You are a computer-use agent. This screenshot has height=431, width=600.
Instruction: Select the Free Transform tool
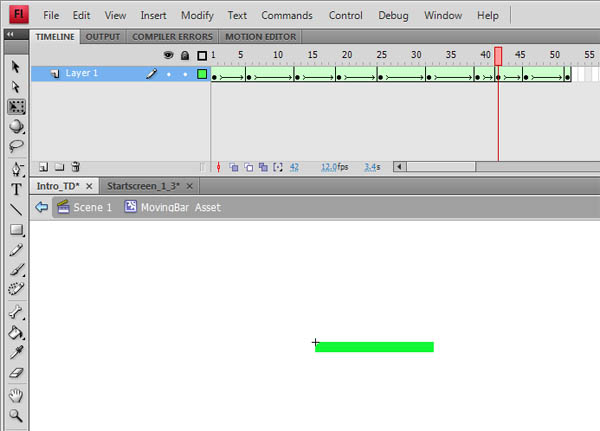pyautogui.click(x=16, y=107)
